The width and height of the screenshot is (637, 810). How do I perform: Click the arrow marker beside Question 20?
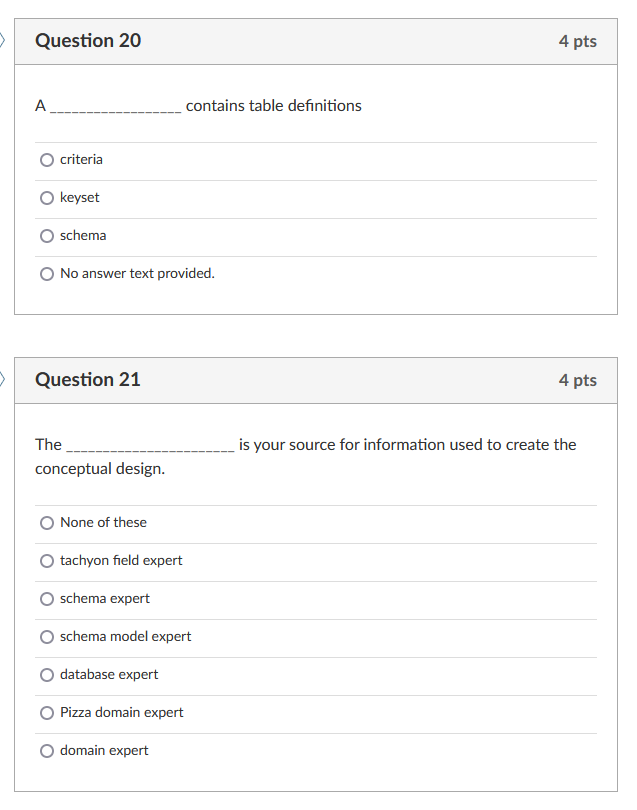(4, 40)
